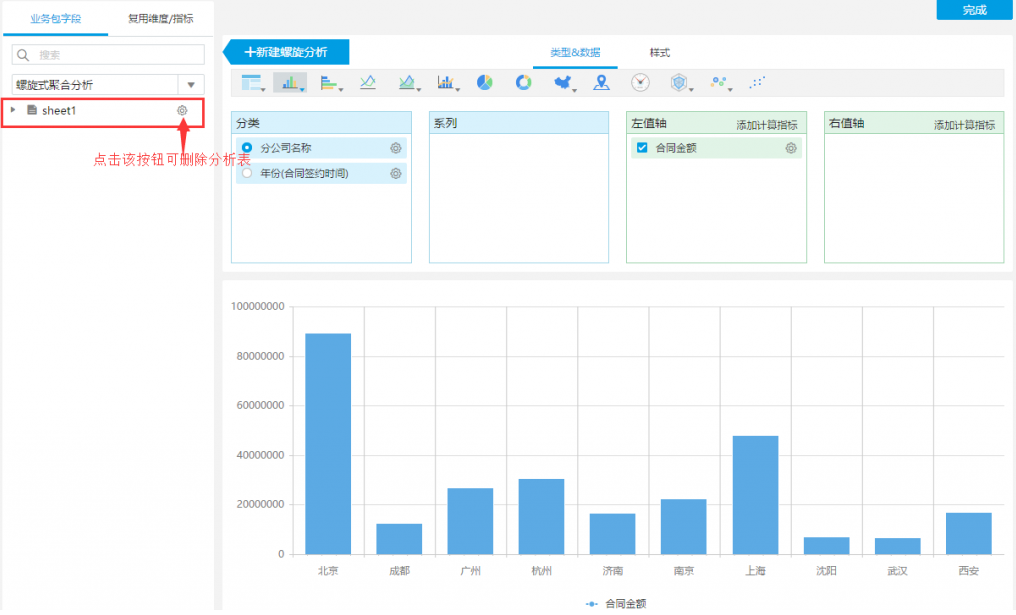Switch to the 类型&数据 tab
The image size is (1016, 615).
tap(575, 52)
